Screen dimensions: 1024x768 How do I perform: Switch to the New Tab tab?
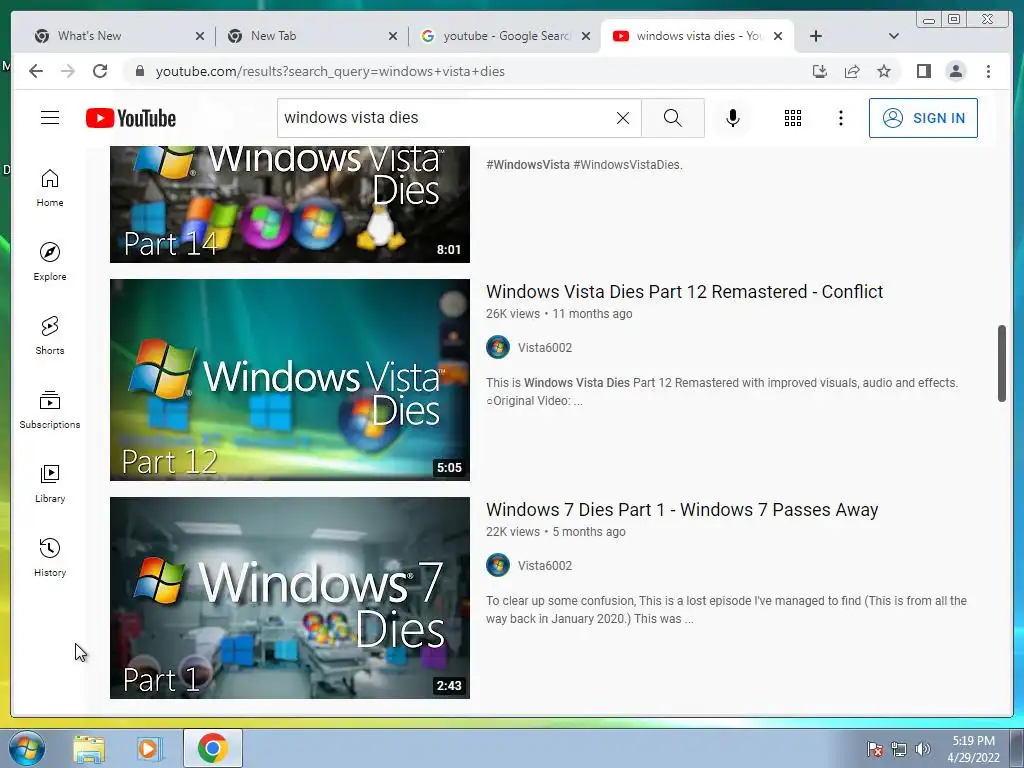click(310, 36)
